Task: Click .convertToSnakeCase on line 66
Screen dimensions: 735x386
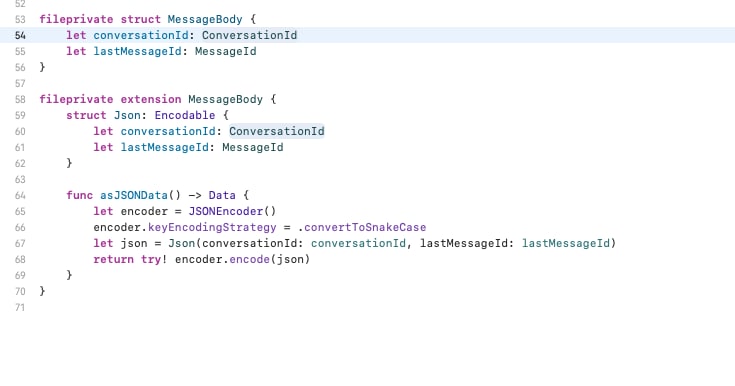Action: point(362,227)
